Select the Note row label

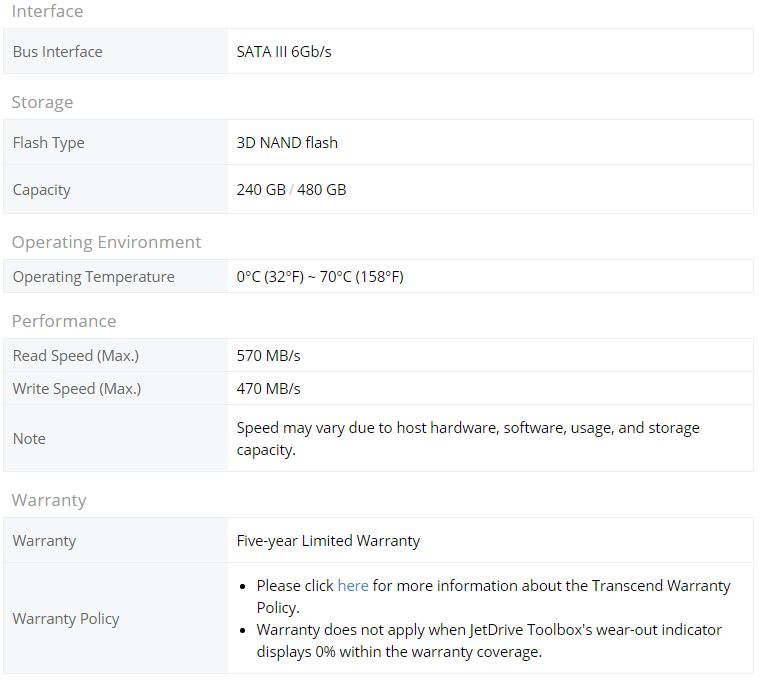pos(29,438)
